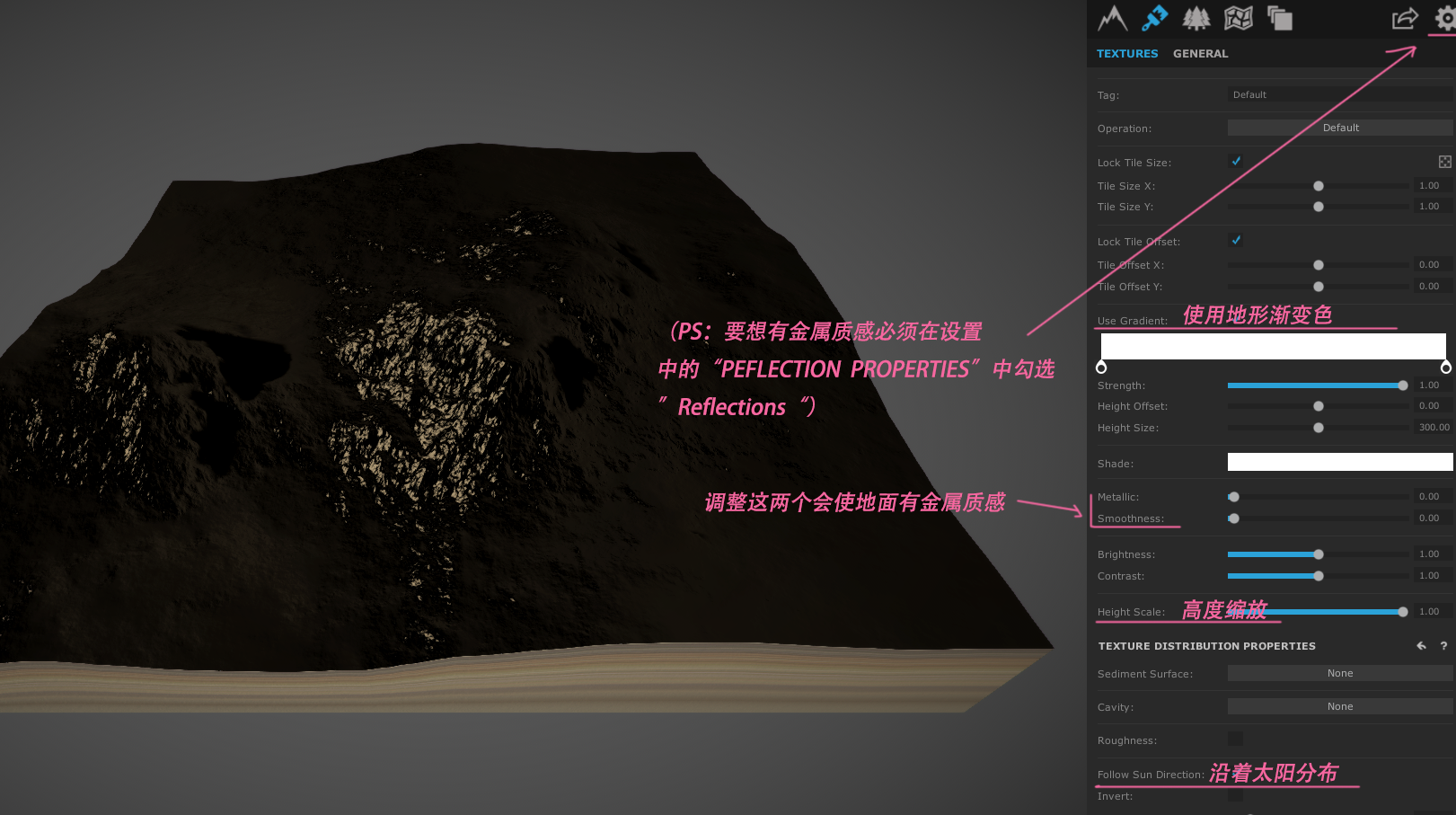Click the white Shade color bar
The width and height of the screenshot is (1456, 815).
tap(1339, 462)
